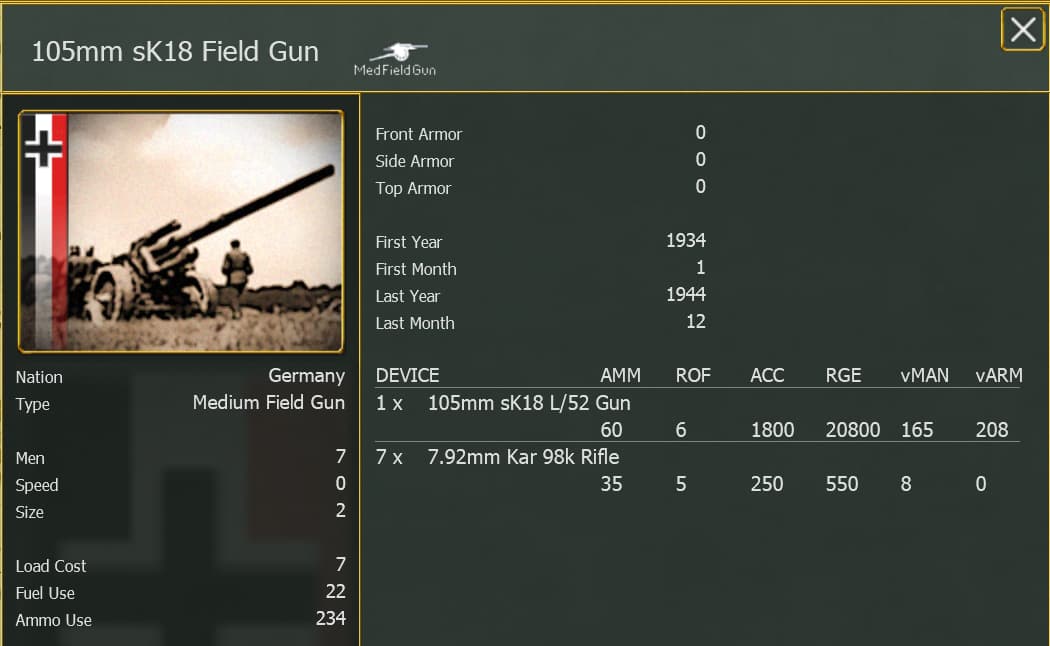
Task: Click the ACC column header
Action: click(767, 376)
